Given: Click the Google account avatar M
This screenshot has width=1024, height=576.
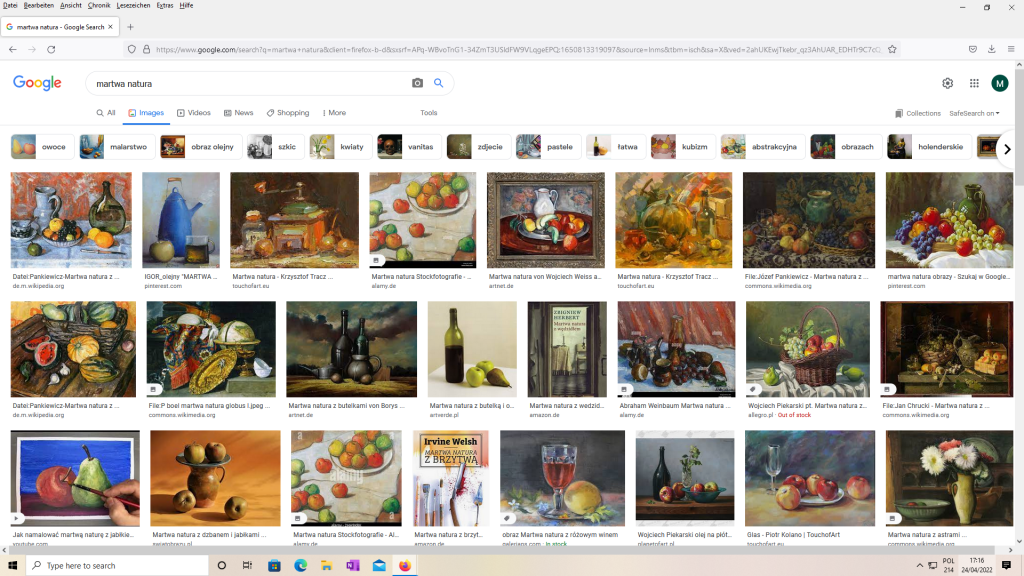Looking at the screenshot, I should (x=999, y=83).
